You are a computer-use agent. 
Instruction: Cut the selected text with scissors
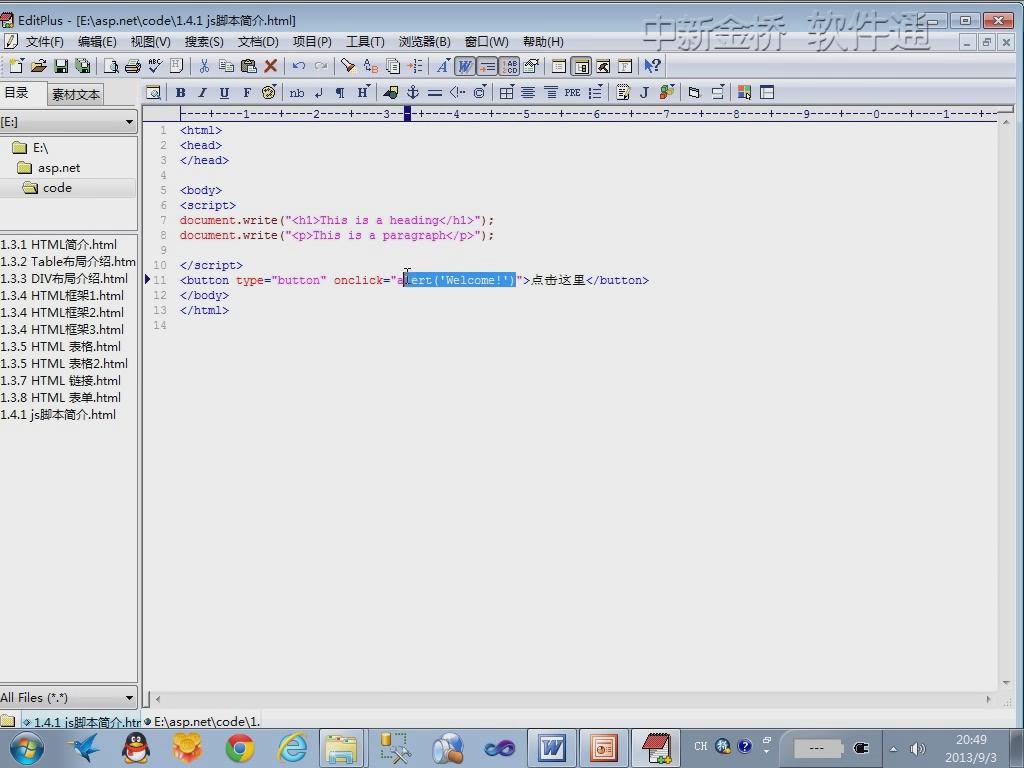[204, 66]
